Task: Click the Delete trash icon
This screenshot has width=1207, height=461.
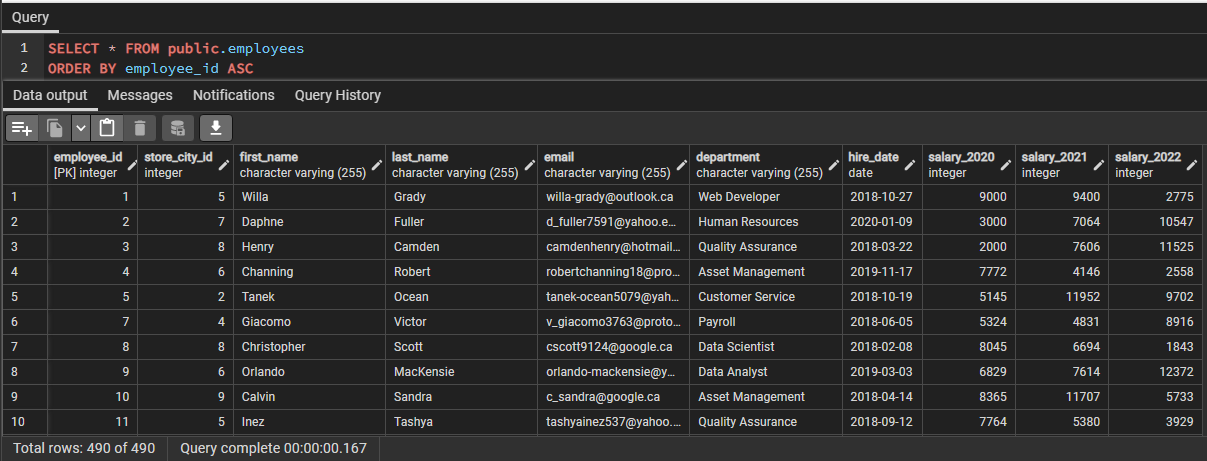Action: tap(139, 128)
